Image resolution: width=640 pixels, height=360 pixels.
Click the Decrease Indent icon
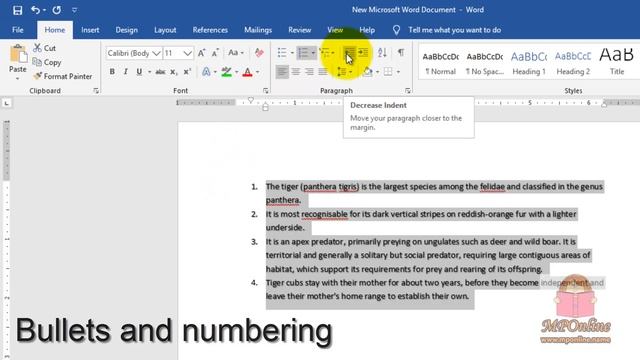[x=349, y=53]
